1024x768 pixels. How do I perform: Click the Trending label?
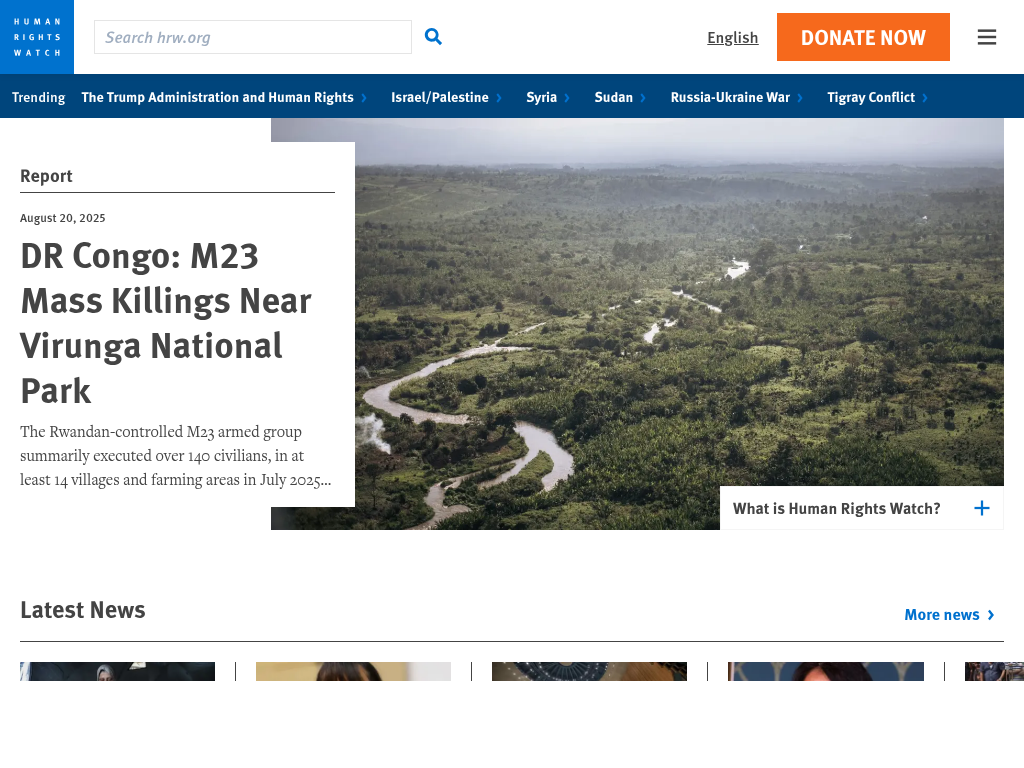pos(39,97)
